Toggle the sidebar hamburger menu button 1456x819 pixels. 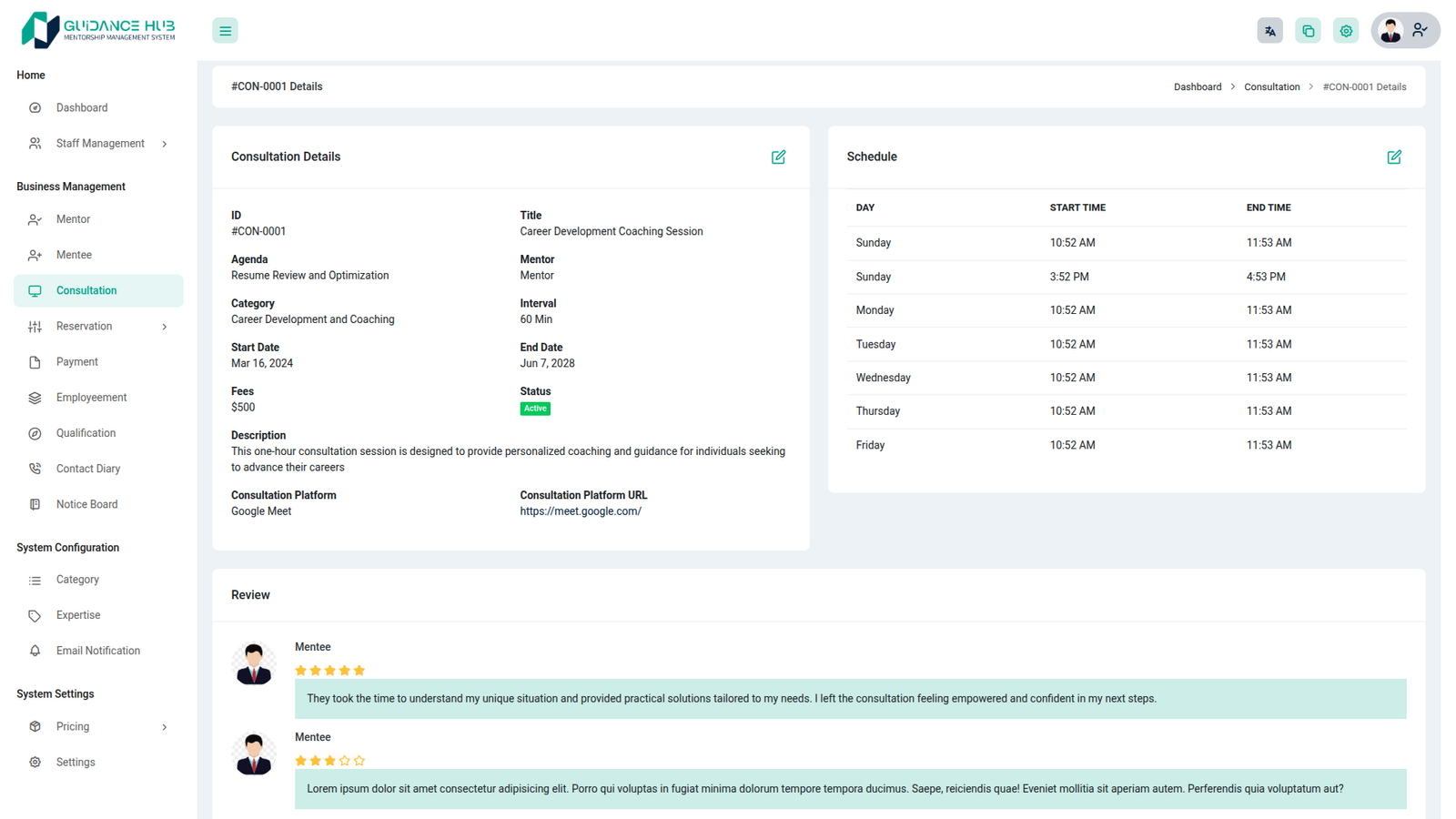pyautogui.click(x=225, y=31)
